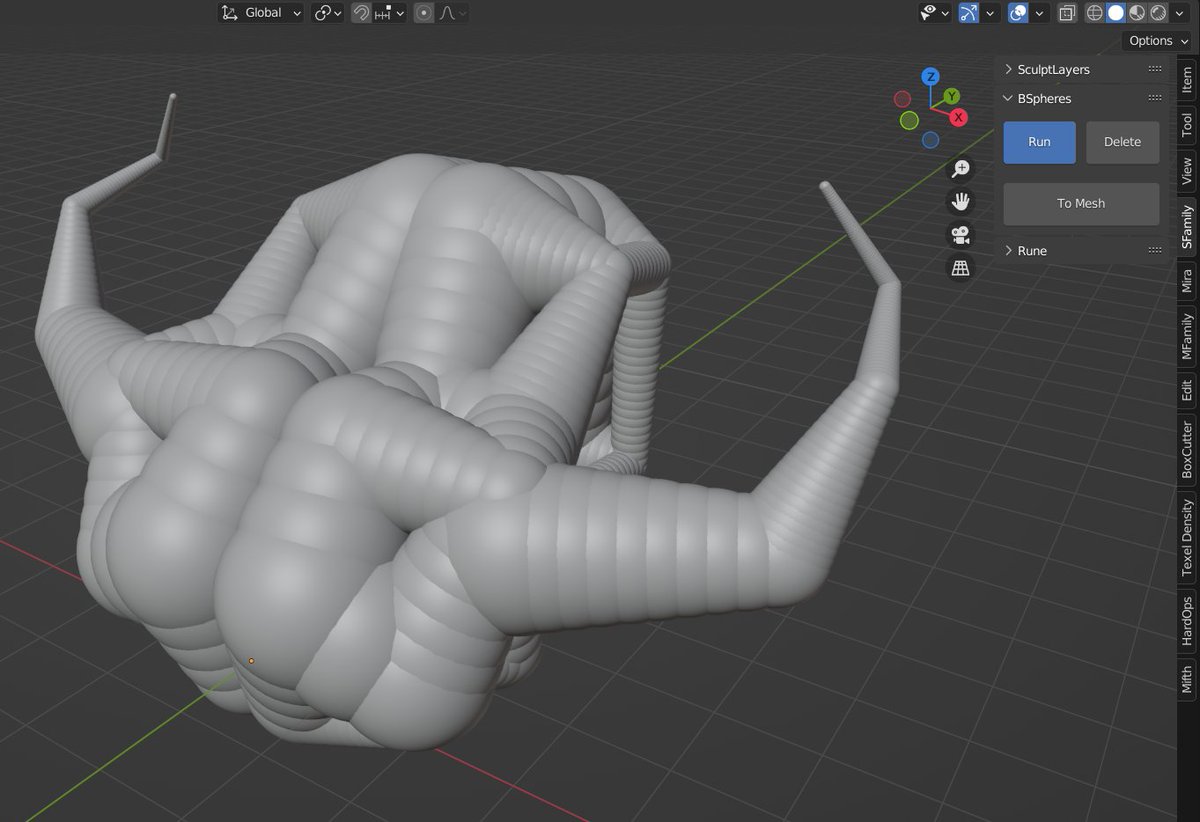Open the Global transform orientation dropdown

pyautogui.click(x=261, y=13)
